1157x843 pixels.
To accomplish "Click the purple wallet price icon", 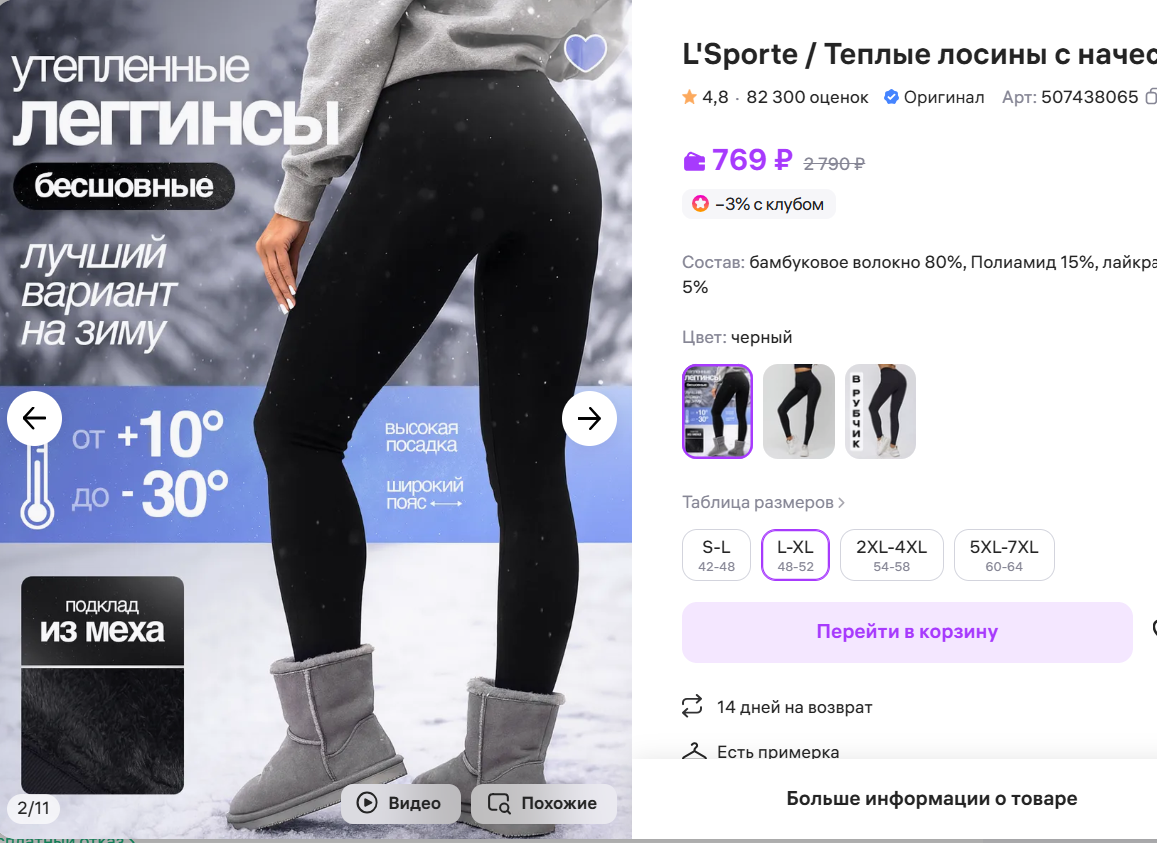I will (694, 161).
